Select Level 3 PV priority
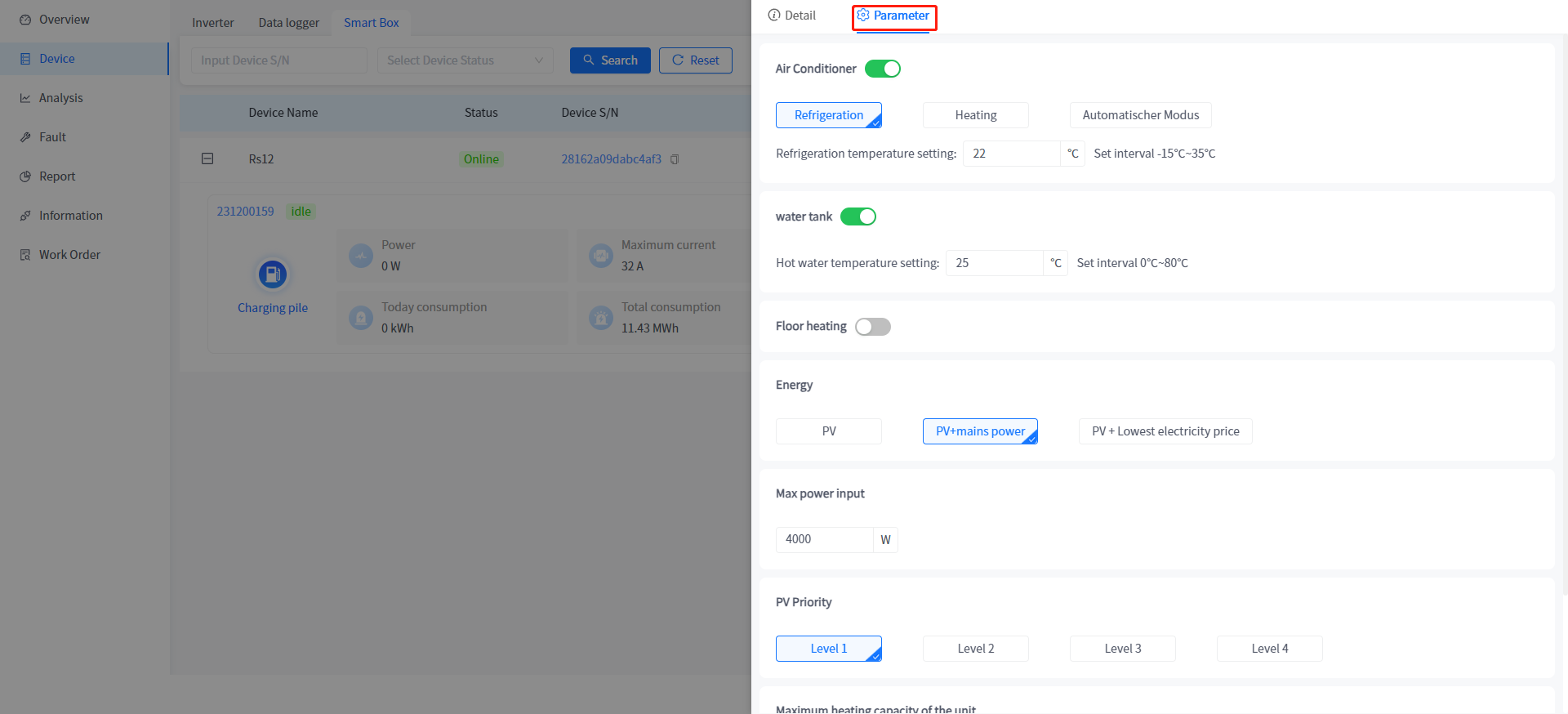This screenshot has height=714, width=1568. (x=1122, y=649)
